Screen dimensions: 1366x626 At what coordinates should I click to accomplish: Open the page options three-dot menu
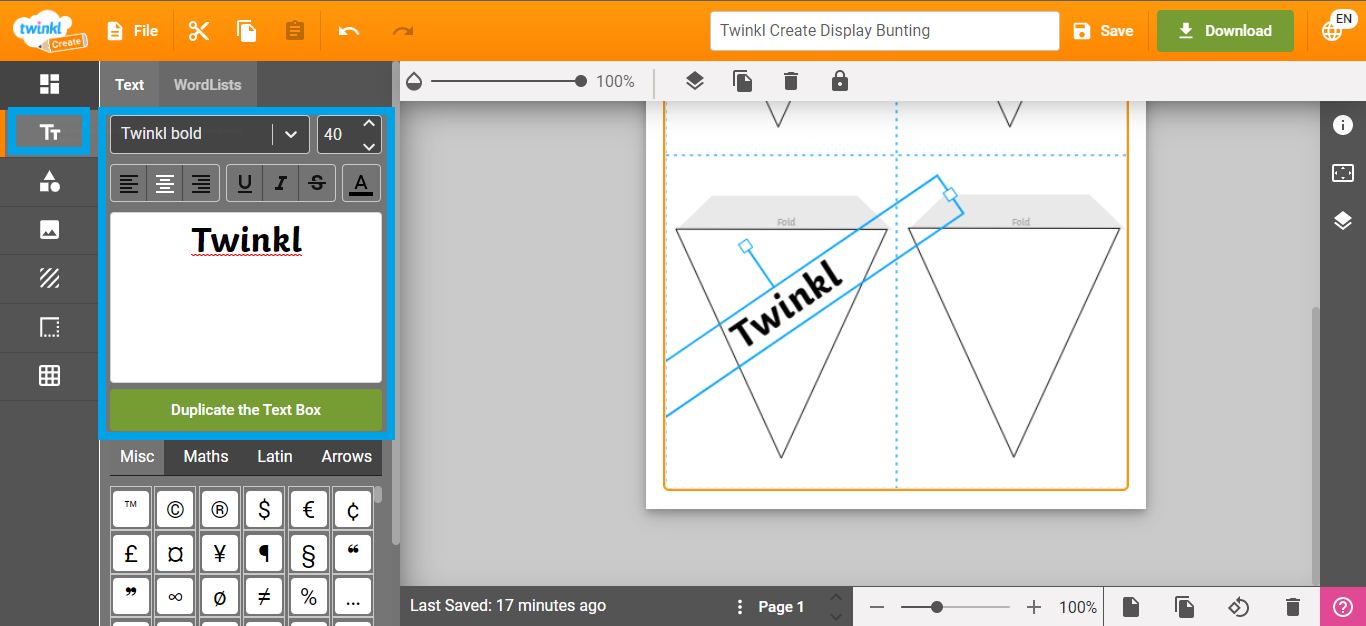[740, 607]
